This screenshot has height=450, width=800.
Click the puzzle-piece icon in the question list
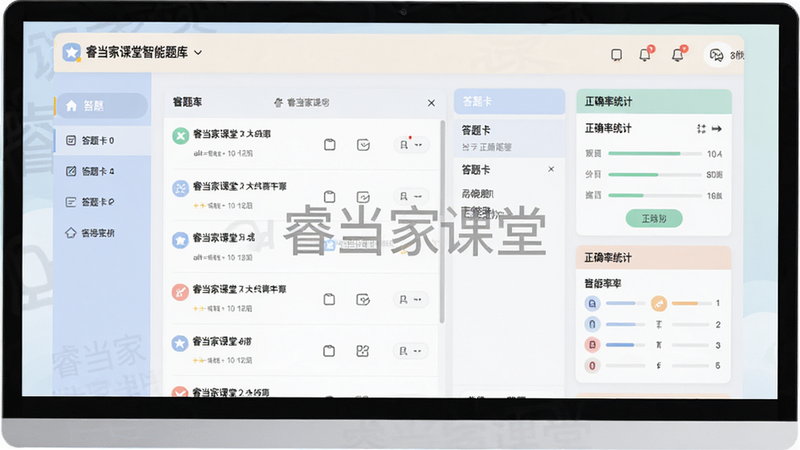pos(362,351)
